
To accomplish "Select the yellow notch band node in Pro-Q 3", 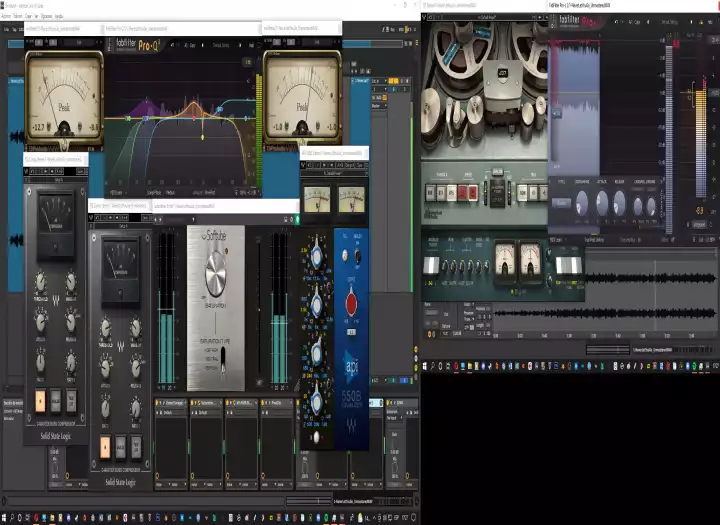I will coord(202,137).
